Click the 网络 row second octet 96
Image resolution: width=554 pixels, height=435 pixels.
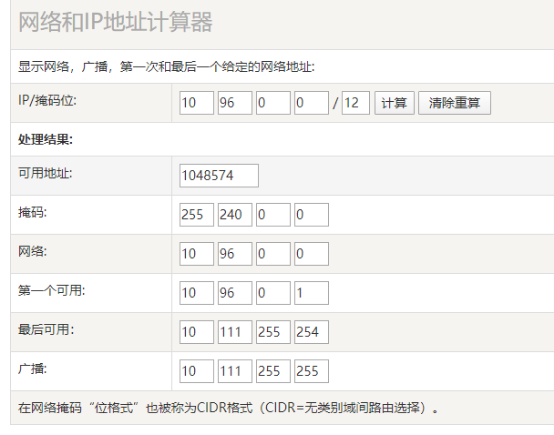click(x=235, y=254)
